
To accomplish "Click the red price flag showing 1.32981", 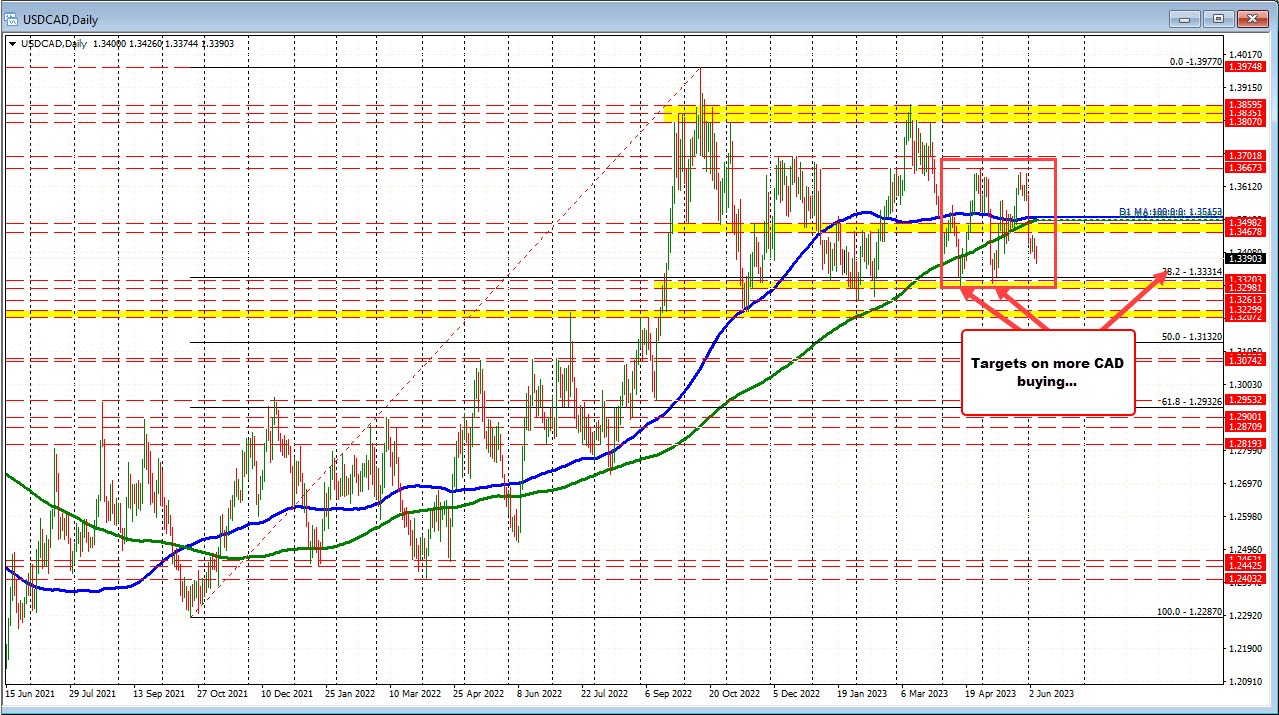I will pyautogui.click(x=1244, y=289).
